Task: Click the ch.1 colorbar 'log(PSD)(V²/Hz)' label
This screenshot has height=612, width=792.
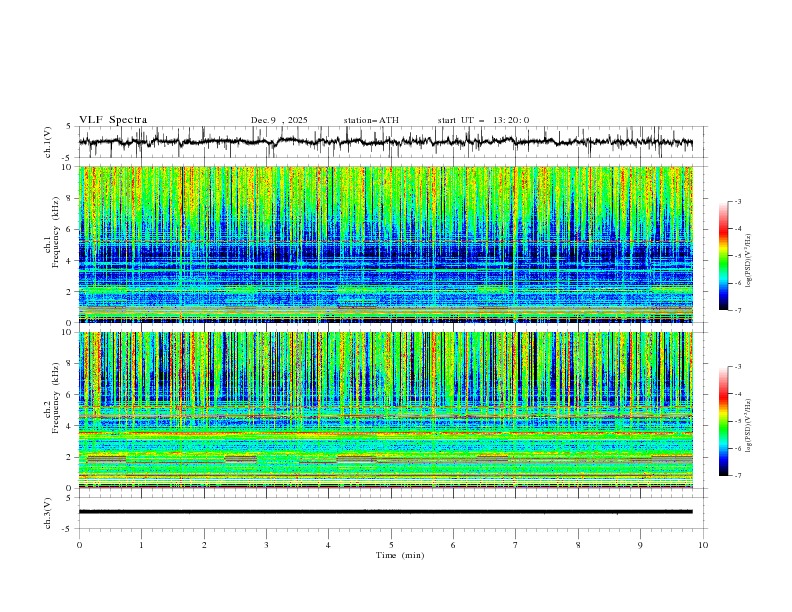Action: click(749, 261)
